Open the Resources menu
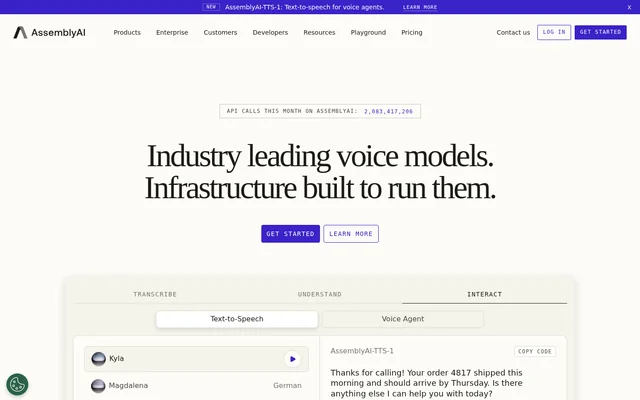The height and width of the screenshot is (400, 640). (319, 32)
